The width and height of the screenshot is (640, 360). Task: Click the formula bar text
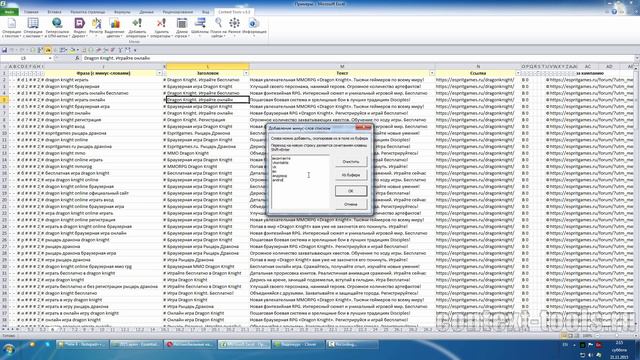click(x=117, y=58)
